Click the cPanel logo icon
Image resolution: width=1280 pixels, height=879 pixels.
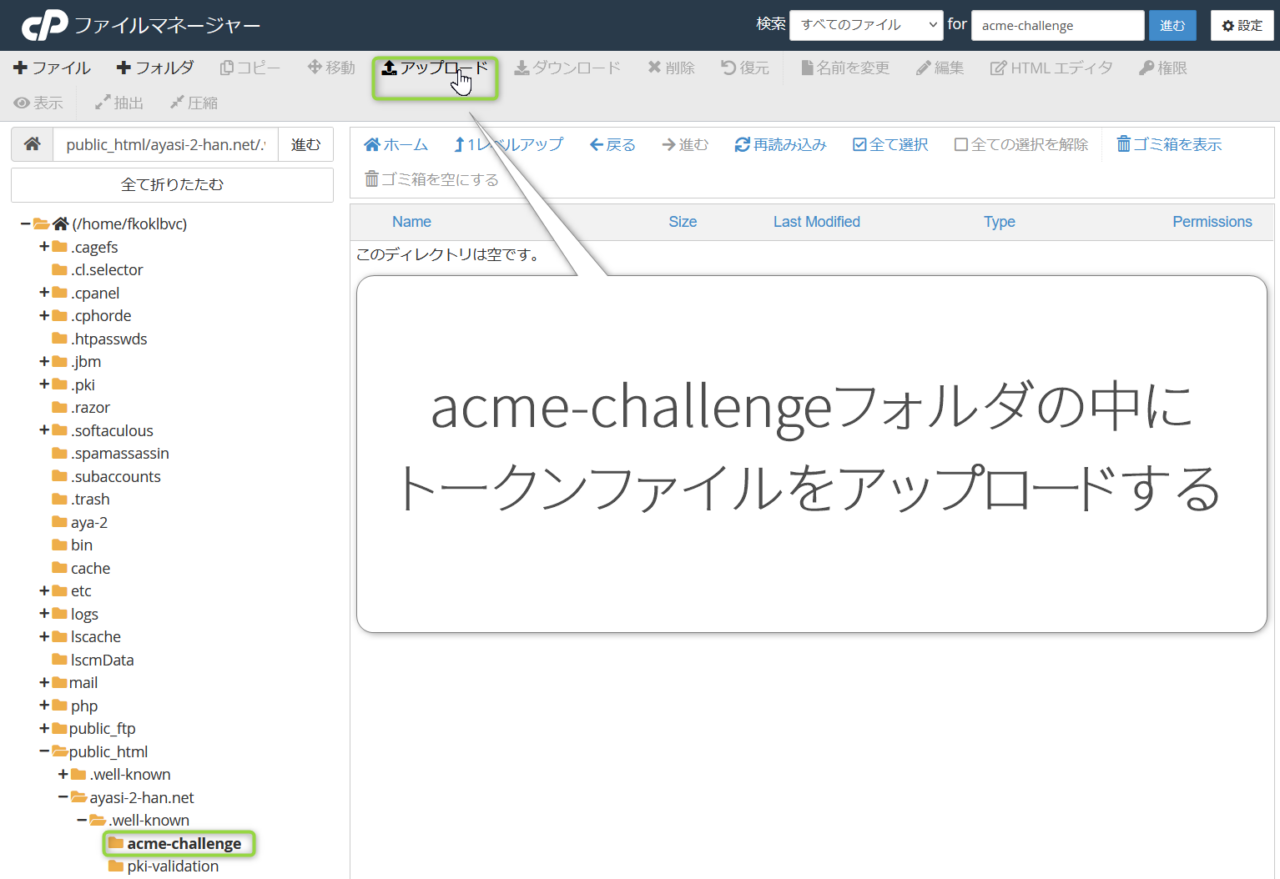[44, 25]
